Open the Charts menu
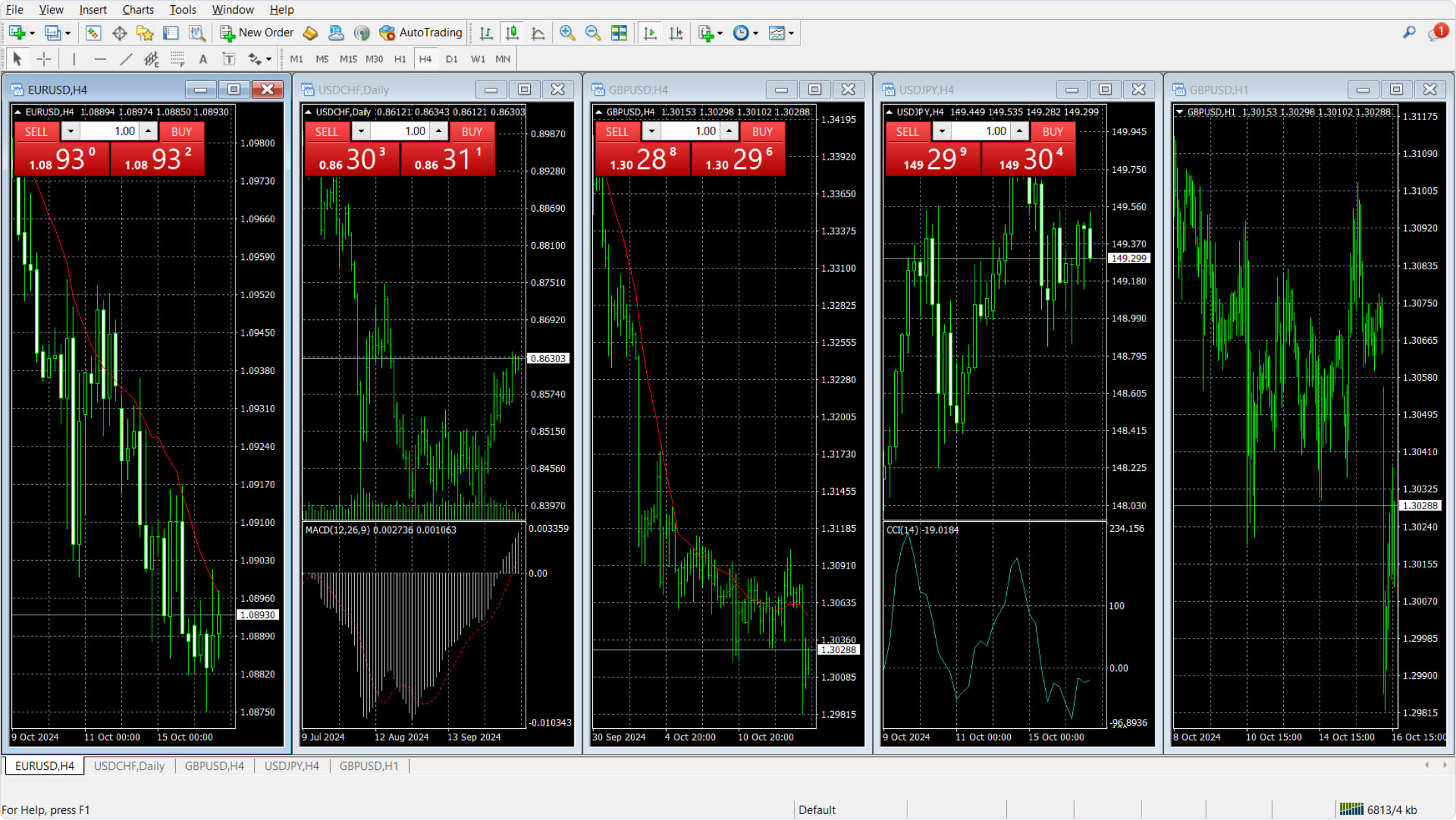This screenshot has height=820, width=1456. (138, 9)
